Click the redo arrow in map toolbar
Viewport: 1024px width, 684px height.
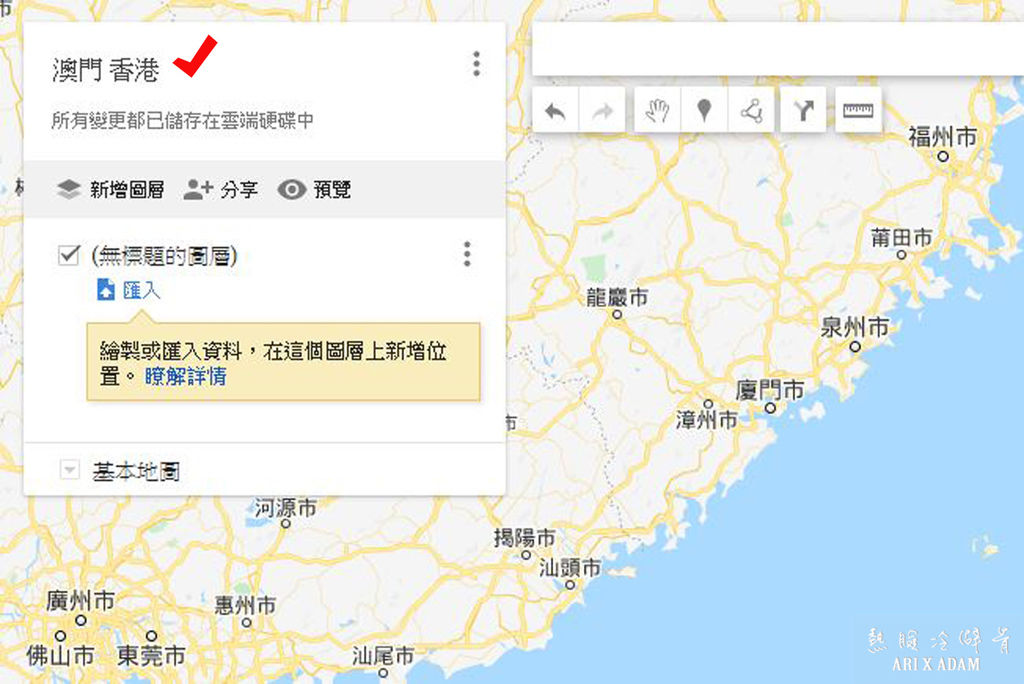602,111
